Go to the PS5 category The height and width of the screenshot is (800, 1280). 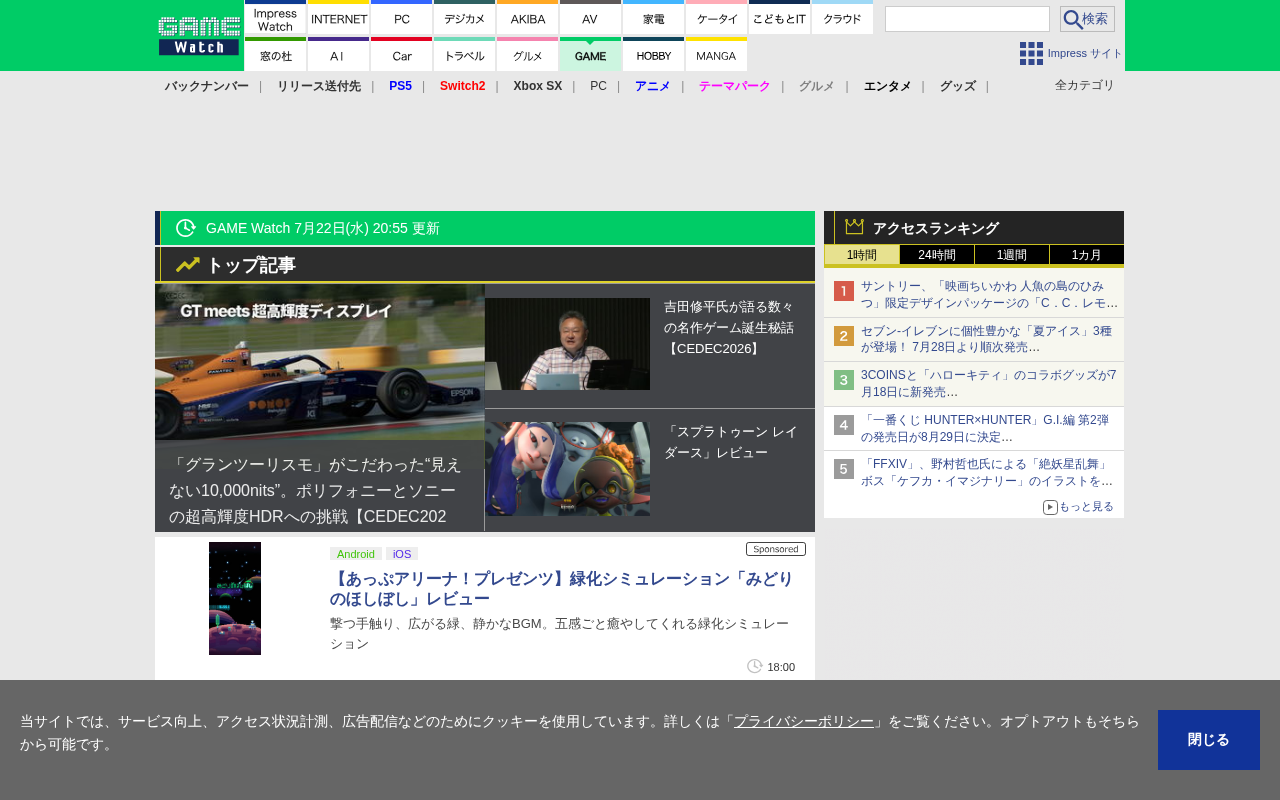[x=400, y=86]
